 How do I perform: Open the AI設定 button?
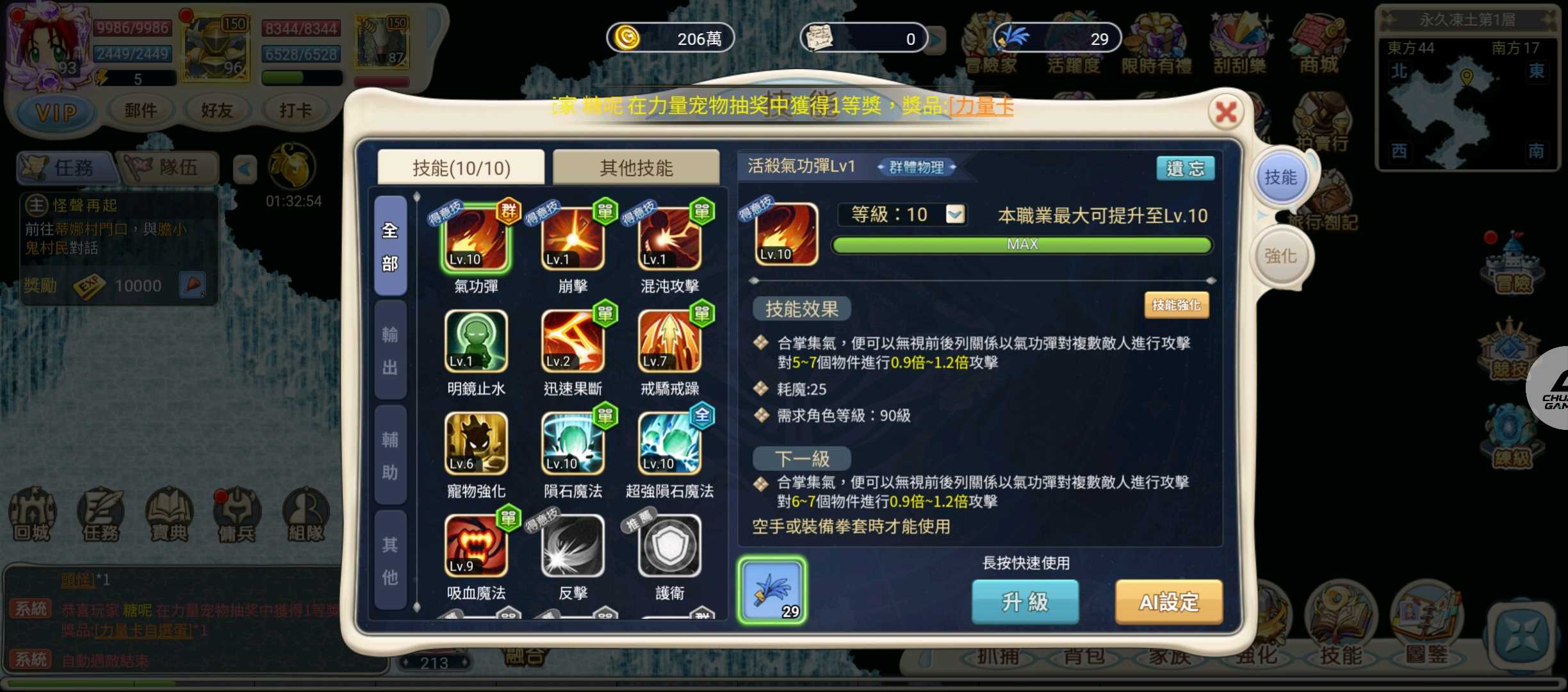[x=1169, y=602]
